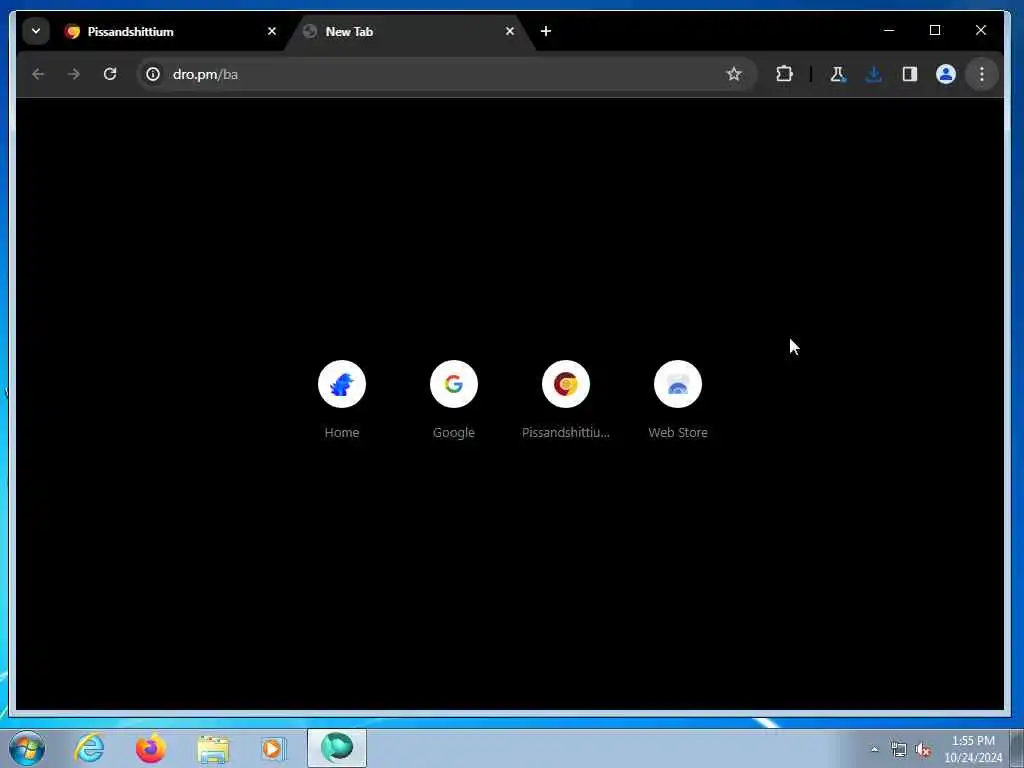Open the three-dot browser menu
The image size is (1024, 768).
(982, 74)
